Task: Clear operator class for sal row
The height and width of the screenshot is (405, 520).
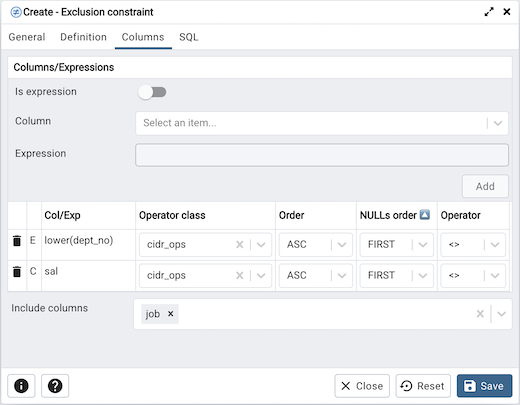Action: (x=239, y=276)
